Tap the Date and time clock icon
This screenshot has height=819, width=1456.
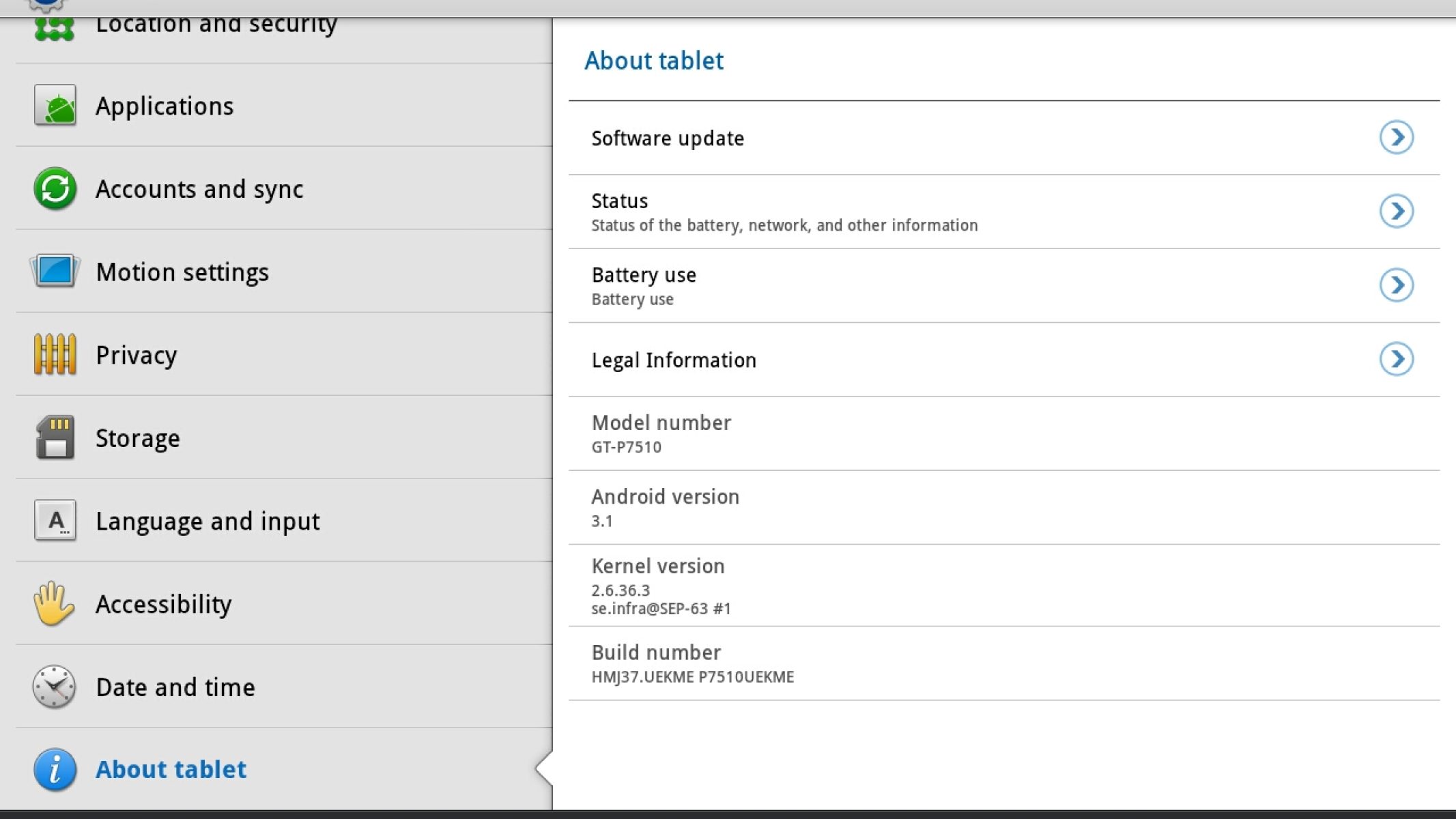(x=54, y=687)
